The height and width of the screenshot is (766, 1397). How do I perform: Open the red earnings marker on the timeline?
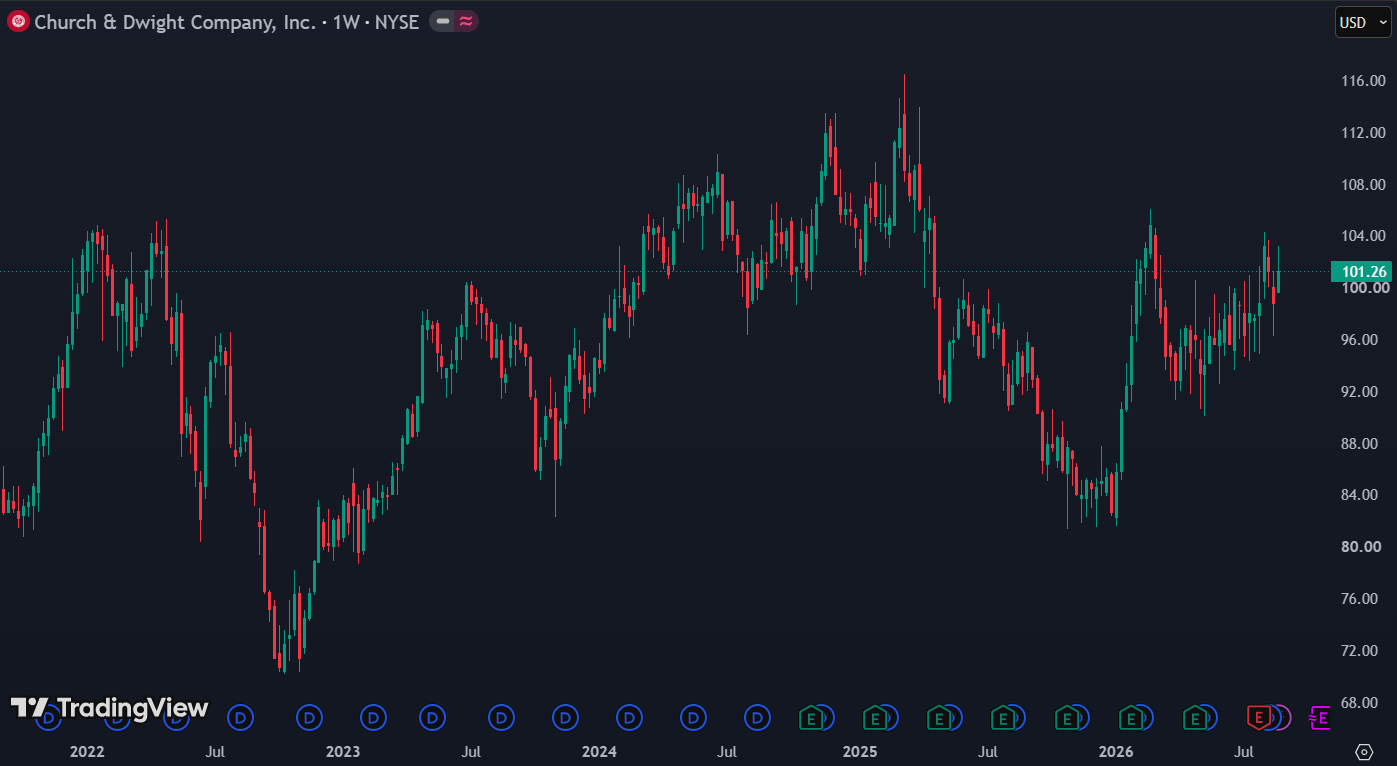pos(1258,717)
